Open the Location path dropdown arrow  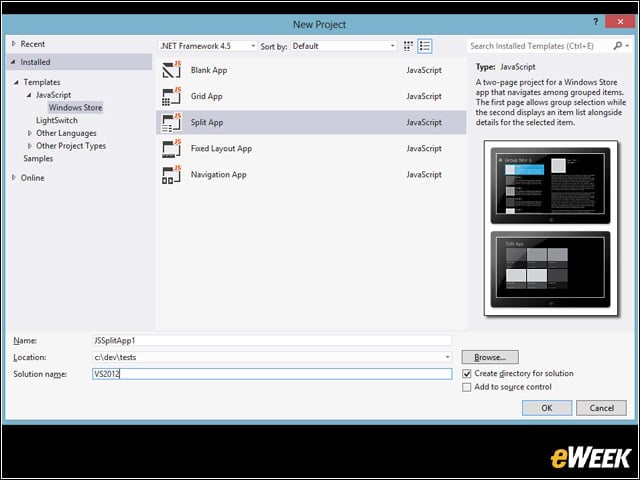click(x=447, y=357)
